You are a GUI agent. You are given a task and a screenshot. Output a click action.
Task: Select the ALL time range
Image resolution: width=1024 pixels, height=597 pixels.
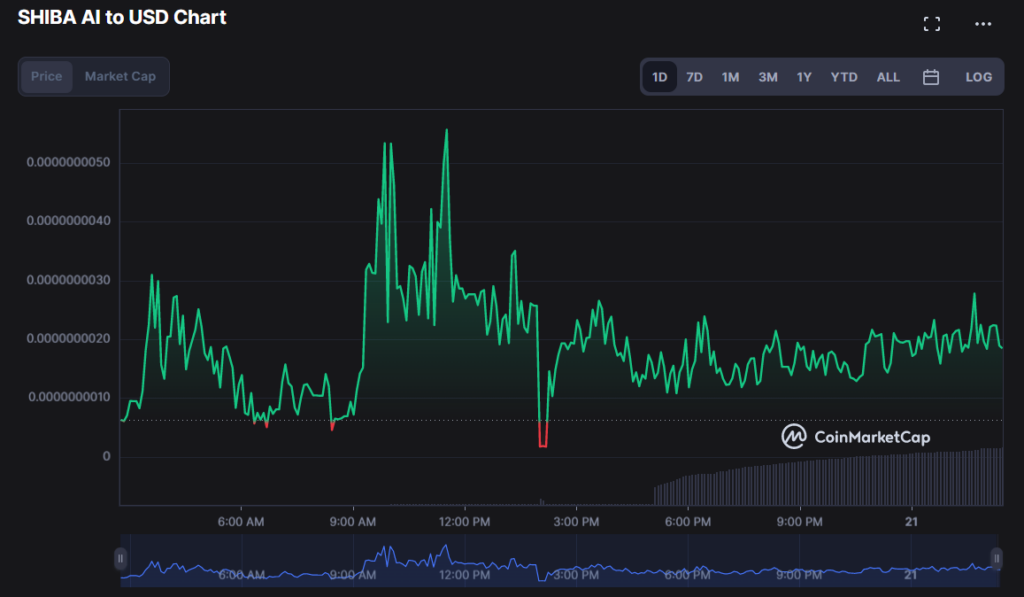click(x=888, y=76)
